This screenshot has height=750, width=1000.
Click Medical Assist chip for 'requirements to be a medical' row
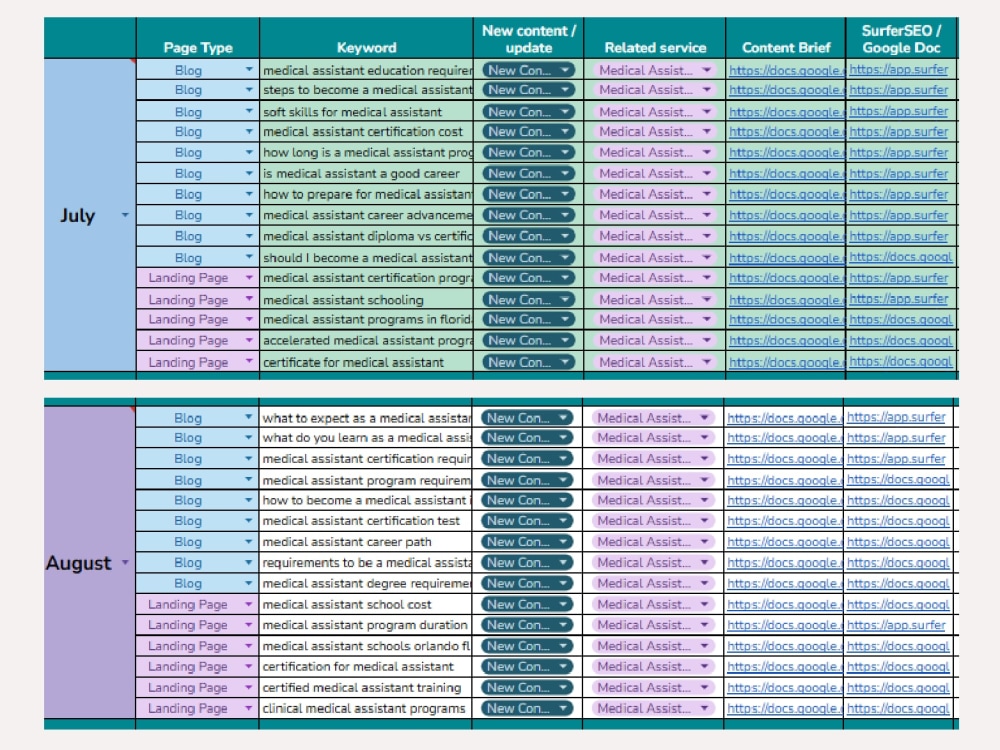[x=653, y=562]
